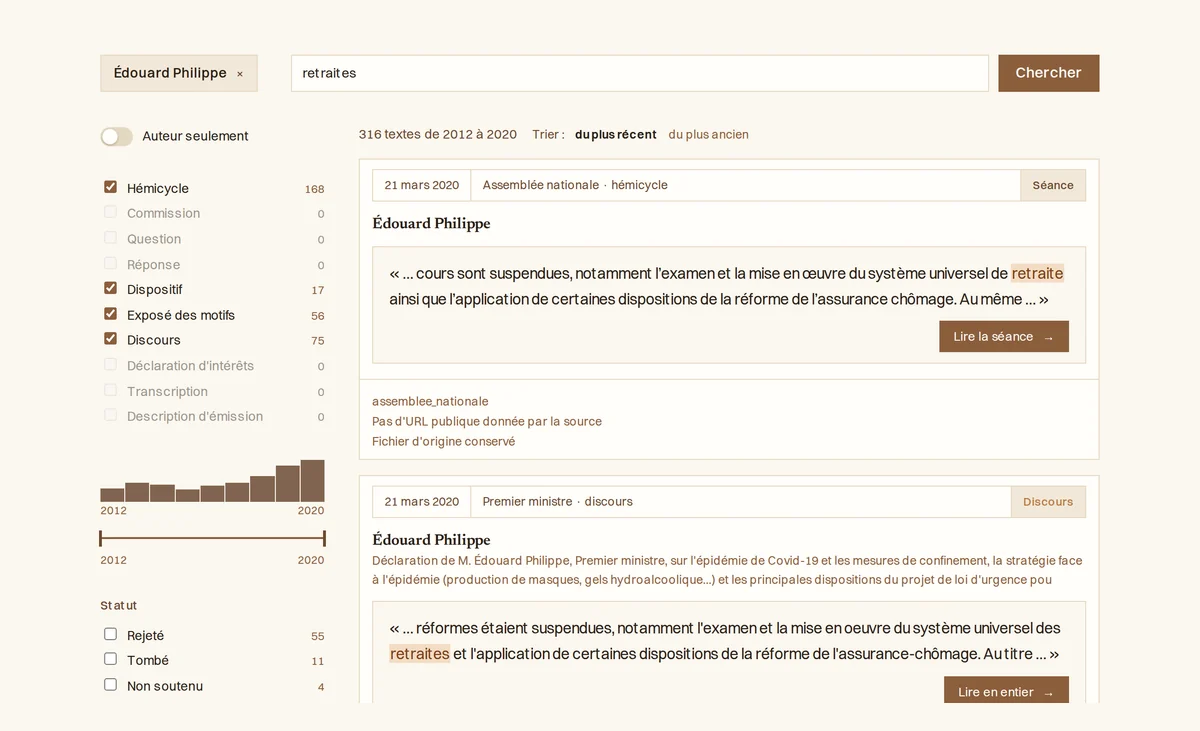Uncheck the Discours filter checkbox
This screenshot has height=731, width=1200.
click(x=110, y=339)
